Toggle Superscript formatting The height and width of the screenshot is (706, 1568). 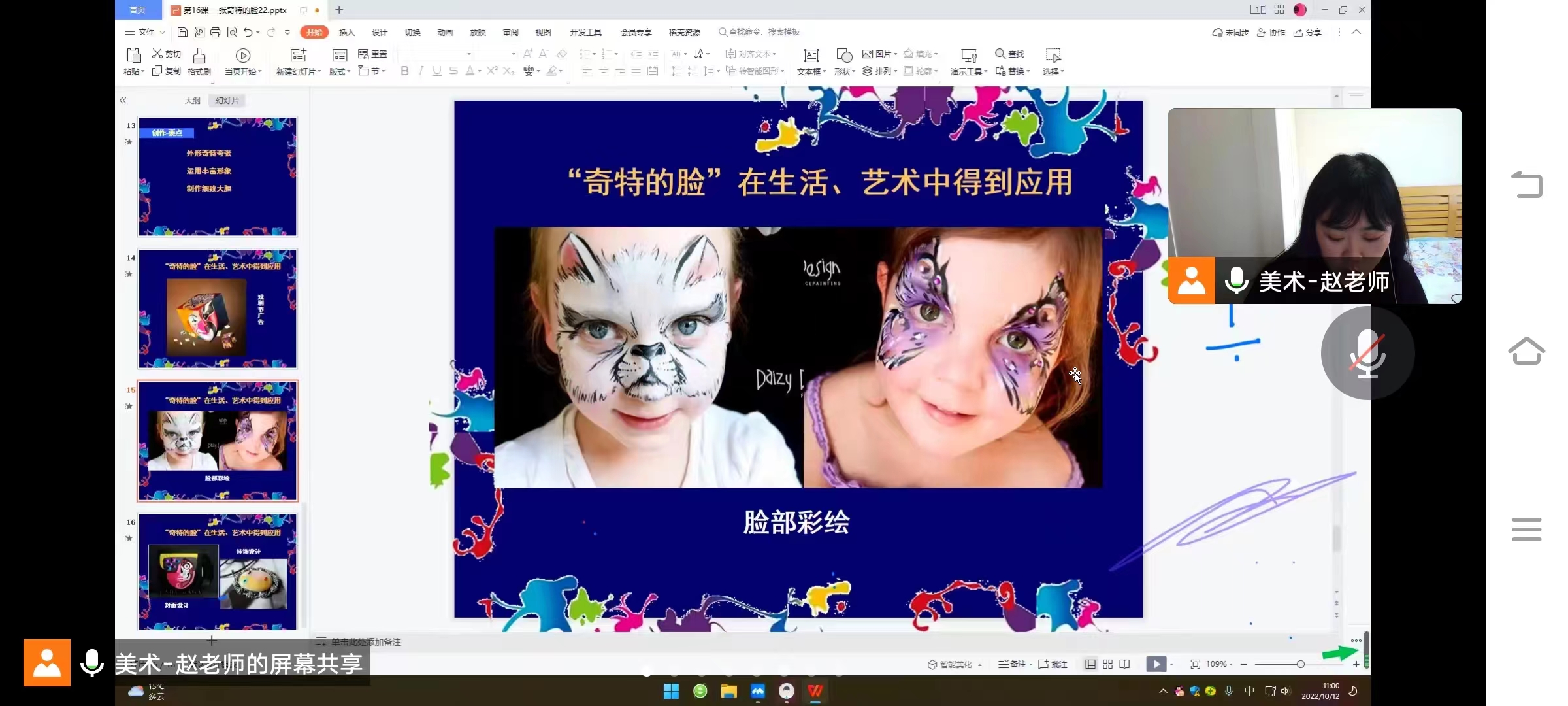point(492,71)
